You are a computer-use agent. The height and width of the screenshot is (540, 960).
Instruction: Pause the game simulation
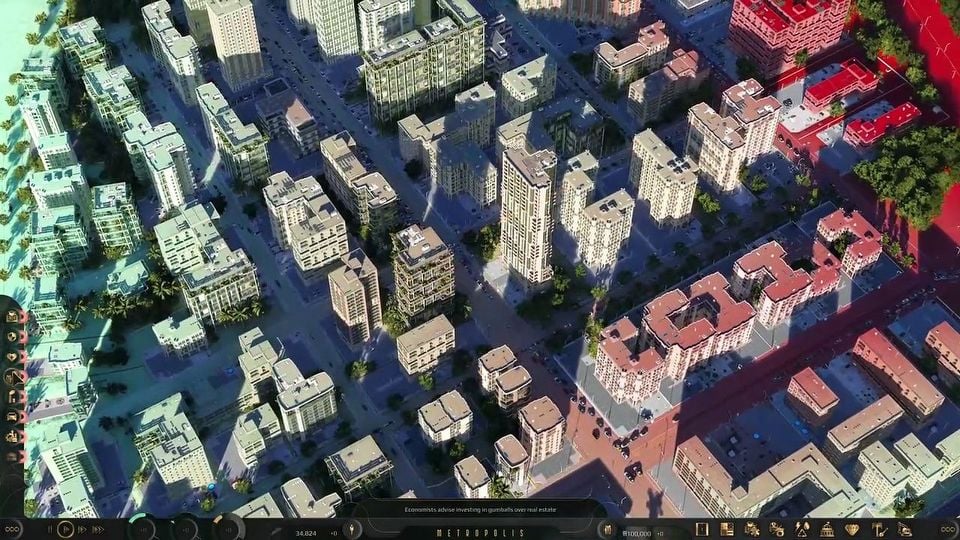tap(50, 529)
